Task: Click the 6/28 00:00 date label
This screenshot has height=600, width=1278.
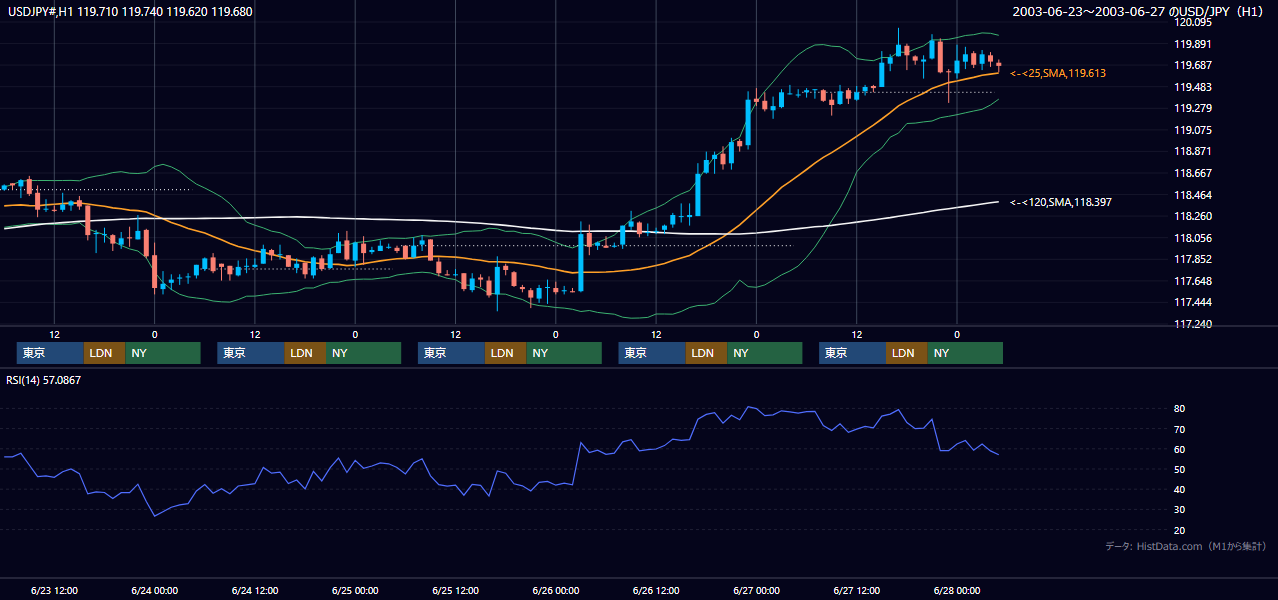Action: (x=957, y=590)
